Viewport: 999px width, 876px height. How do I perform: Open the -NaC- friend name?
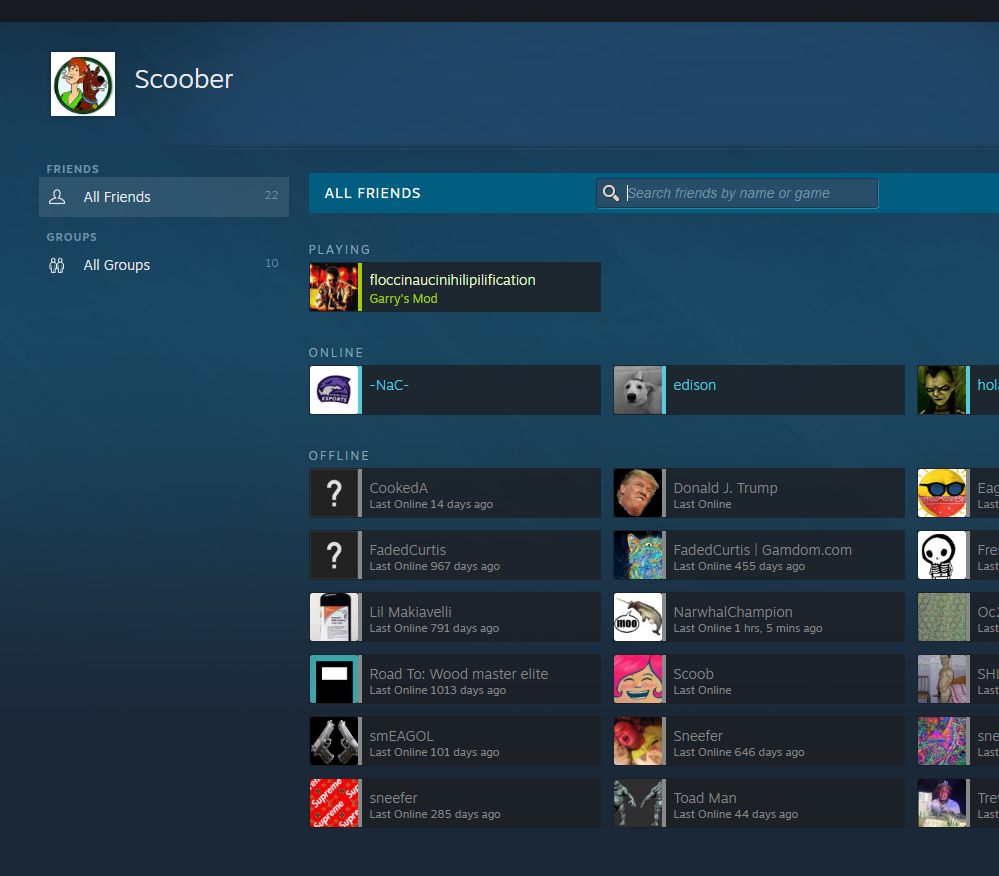(x=389, y=385)
